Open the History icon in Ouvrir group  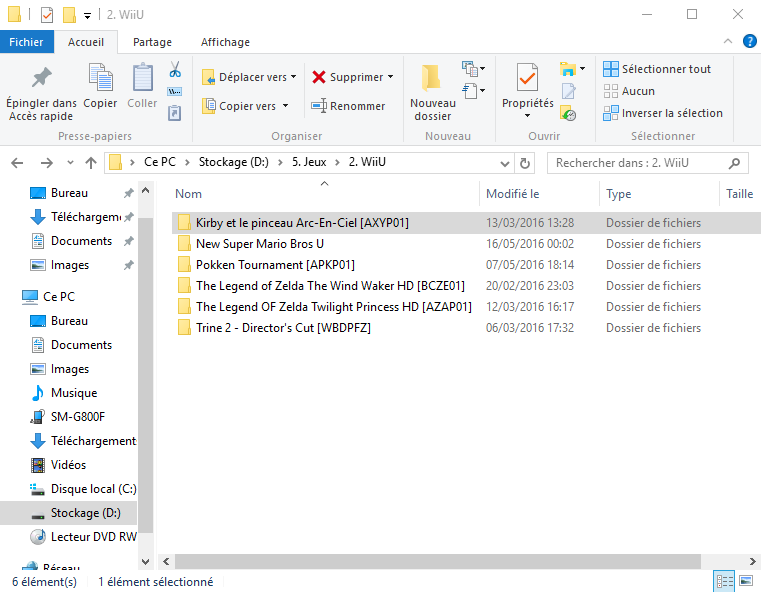pos(568,113)
